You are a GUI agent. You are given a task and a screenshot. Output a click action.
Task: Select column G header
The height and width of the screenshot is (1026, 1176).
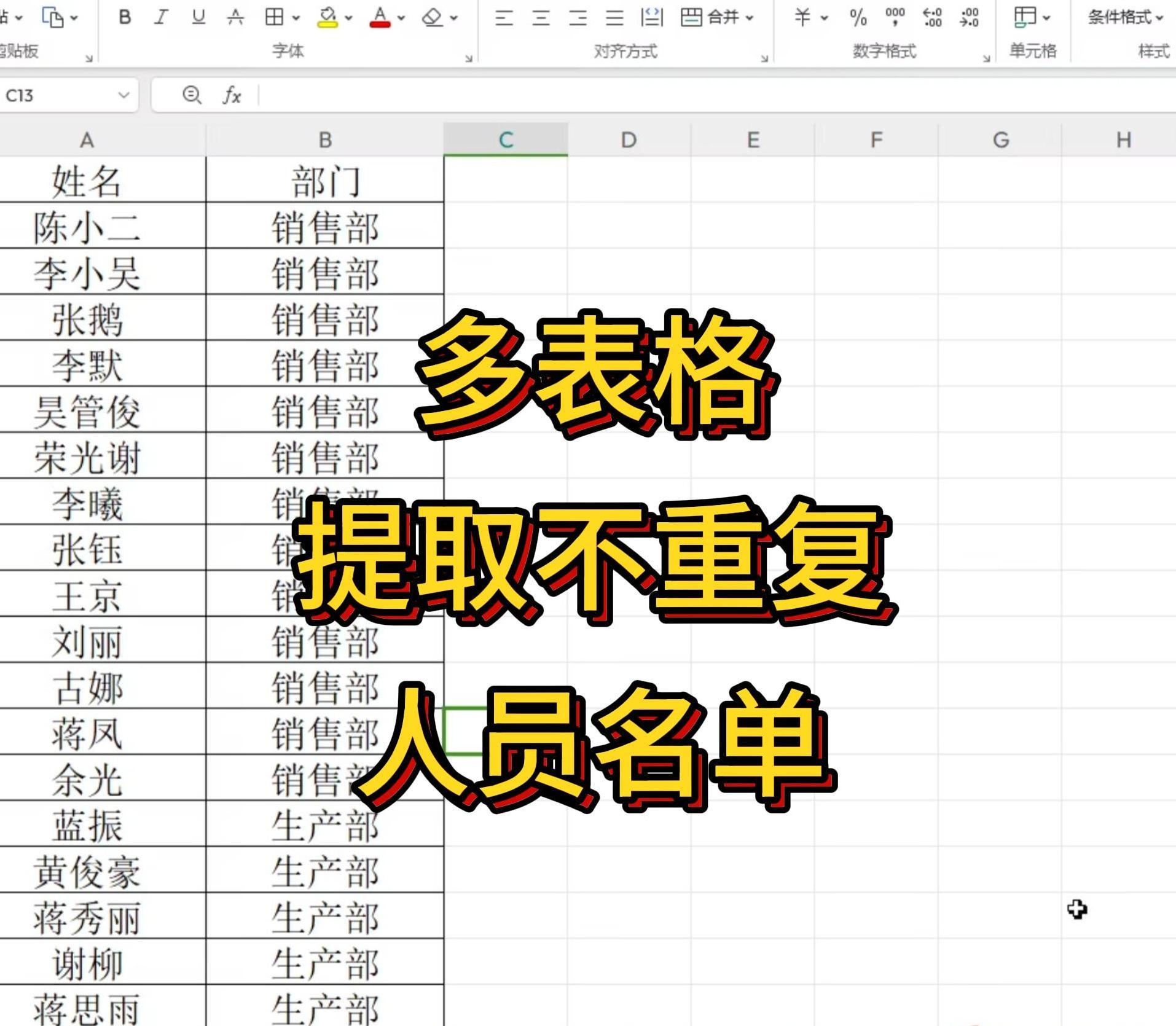pos(1000,139)
